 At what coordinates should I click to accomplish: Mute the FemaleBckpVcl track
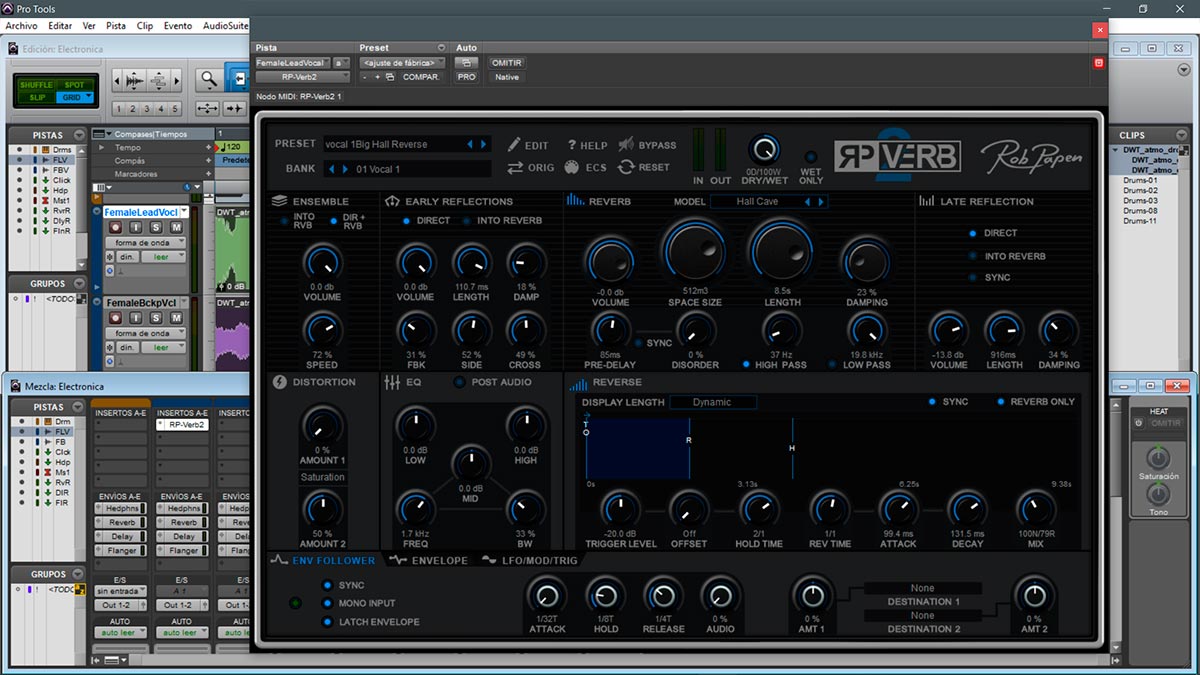point(176,318)
